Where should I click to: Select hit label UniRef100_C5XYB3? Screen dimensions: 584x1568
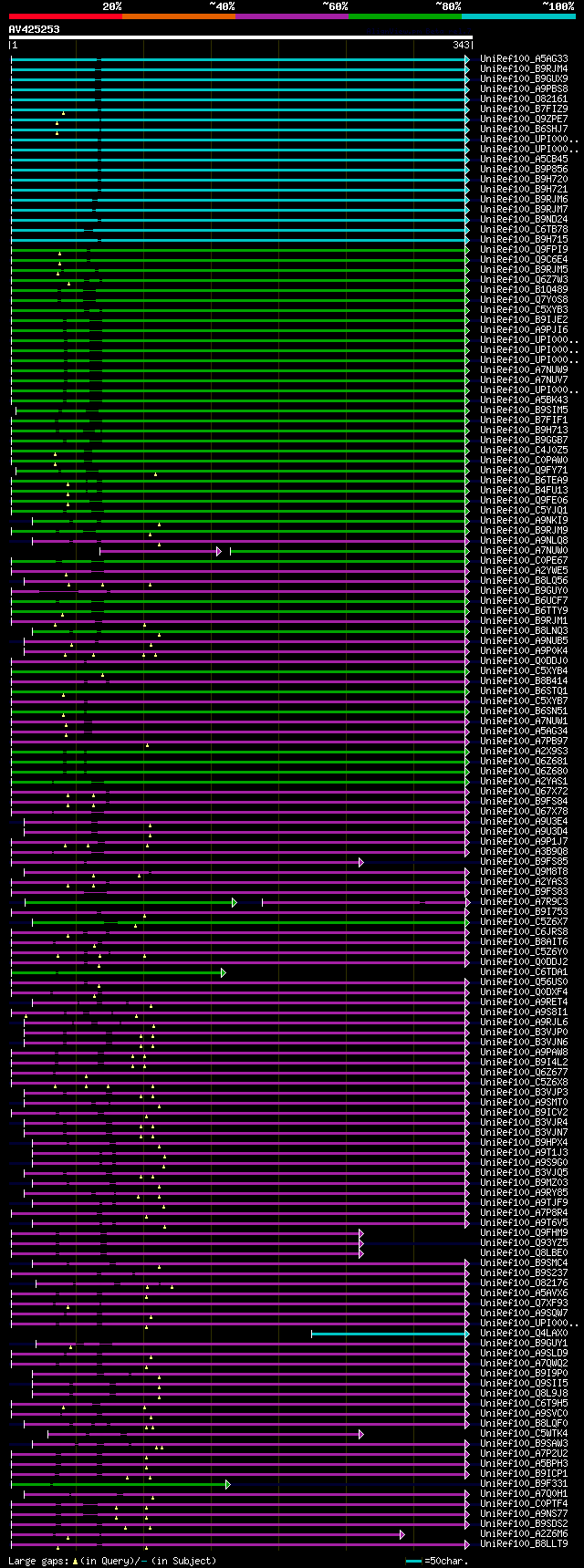click(524, 310)
